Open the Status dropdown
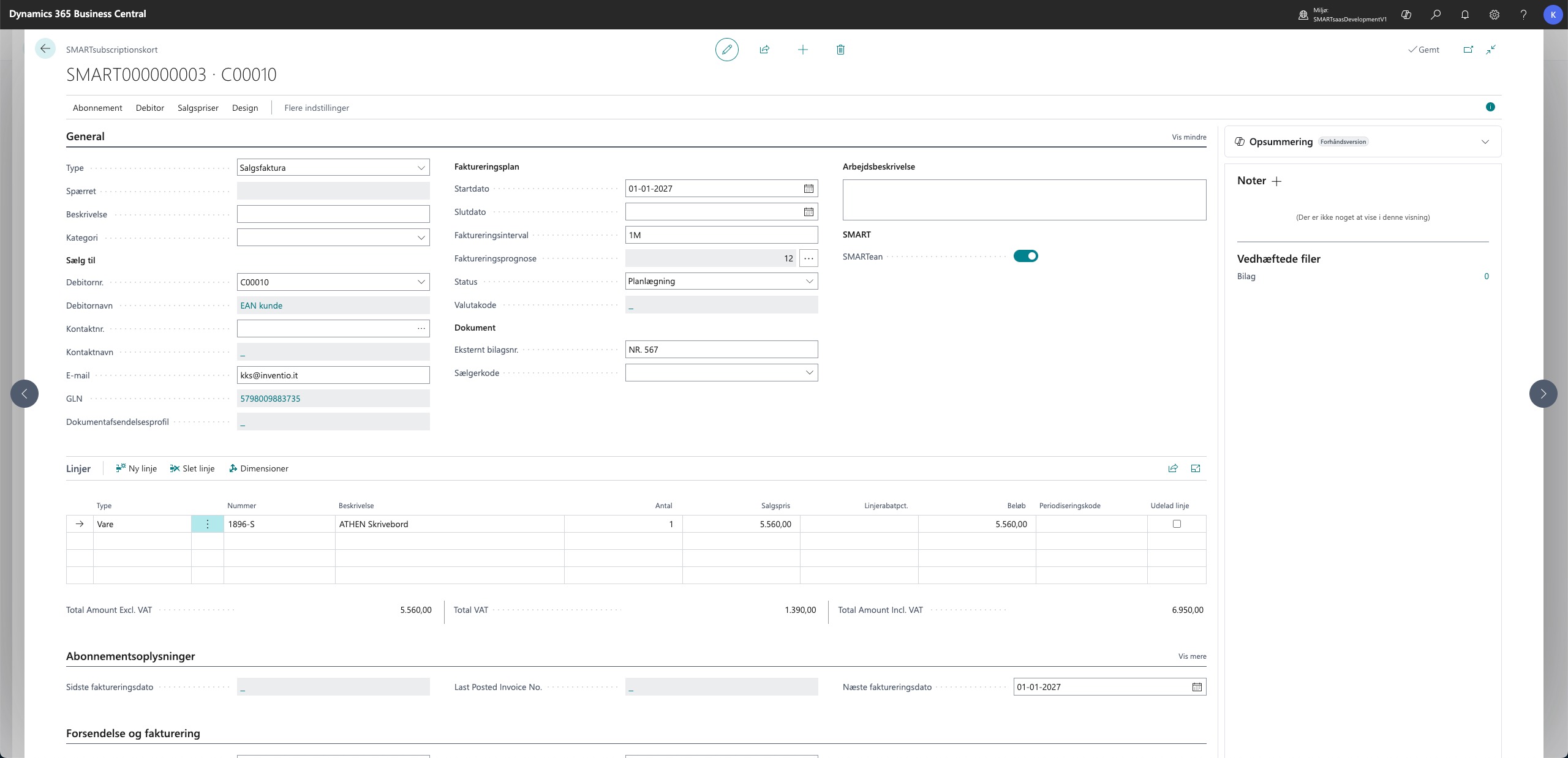 tap(809, 281)
